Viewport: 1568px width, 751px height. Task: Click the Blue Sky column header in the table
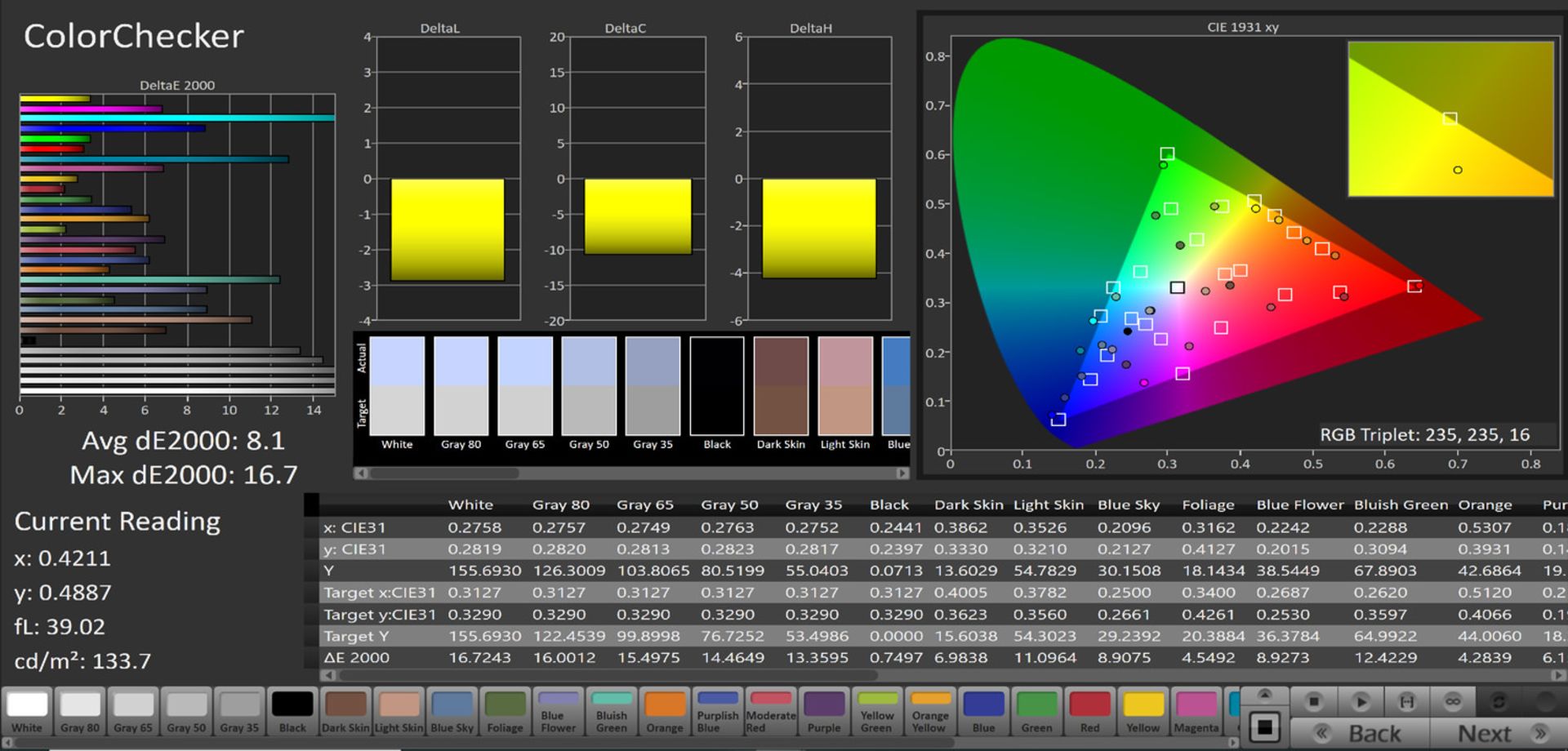pyautogui.click(x=1129, y=505)
